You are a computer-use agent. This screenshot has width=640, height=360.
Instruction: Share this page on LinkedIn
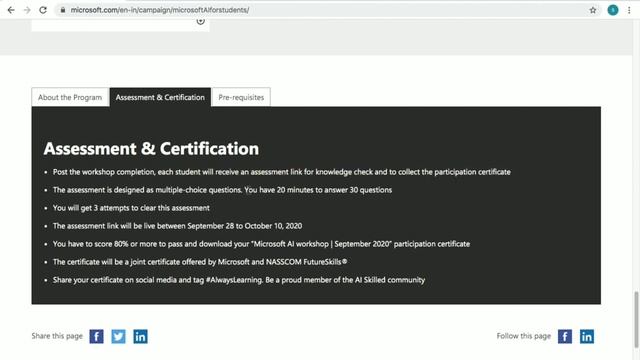(140, 336)
